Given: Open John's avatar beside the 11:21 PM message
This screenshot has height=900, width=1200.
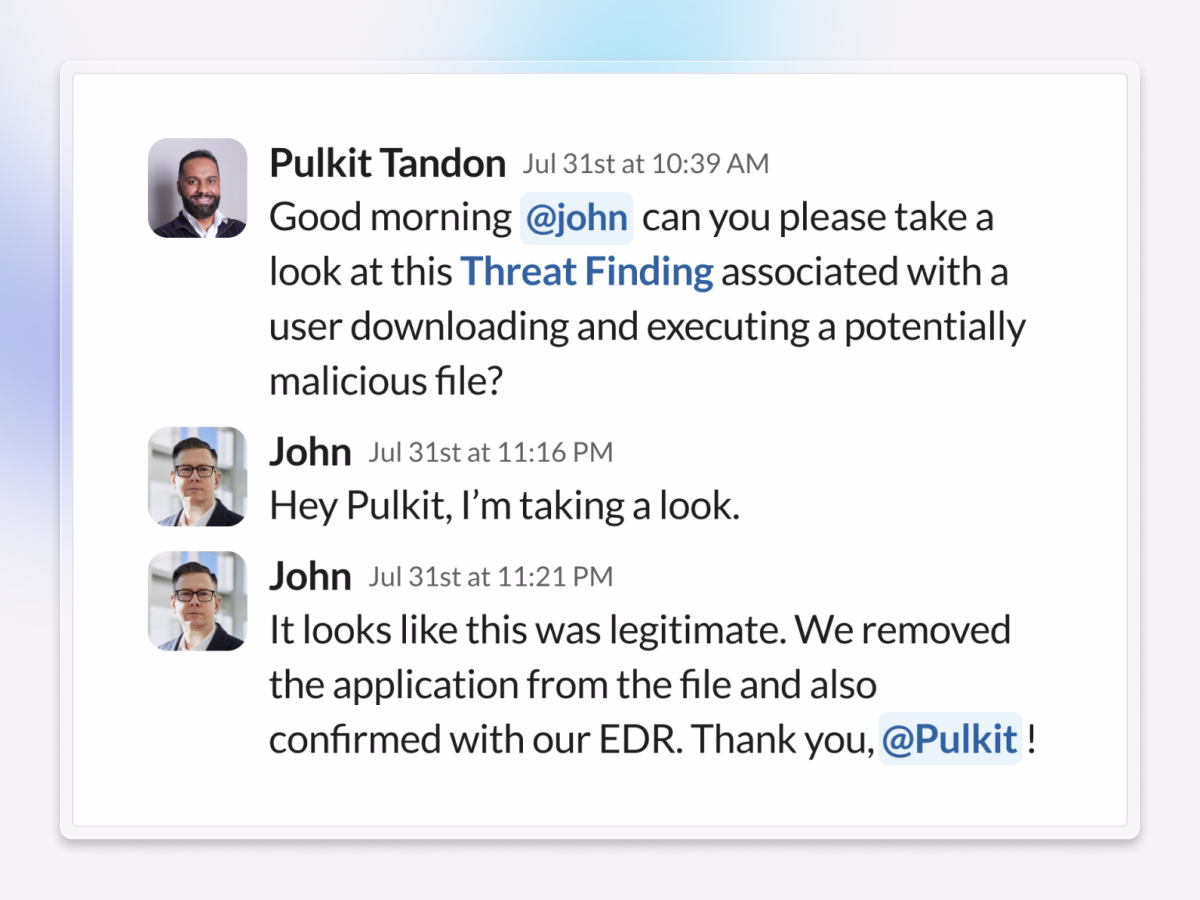Looking at the screenshot, I should [198, 601].
